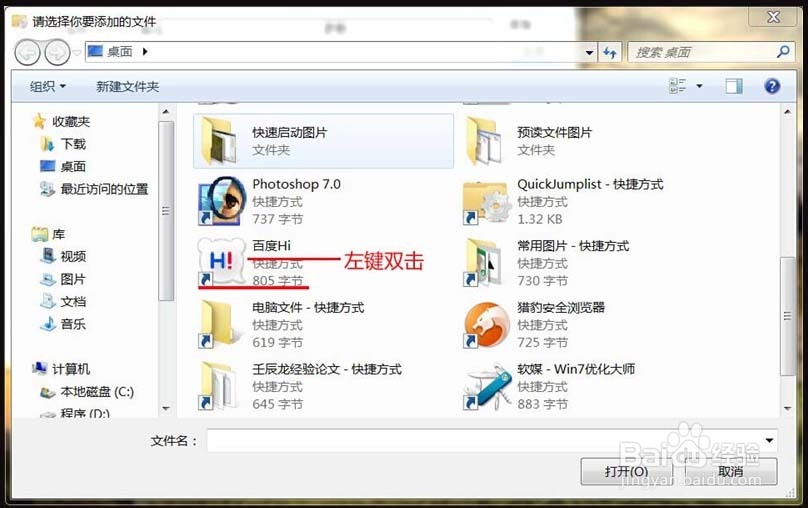Select the 电脑文件 shortcut folder icon
Viewport: 808px width, 508px height.
click(x=218, y=324)
